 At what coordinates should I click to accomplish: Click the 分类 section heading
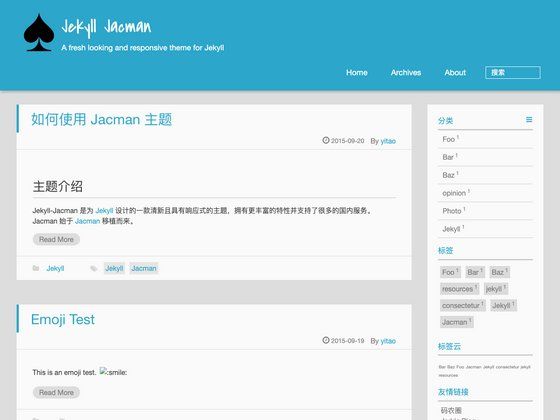(x=445, y=121)
